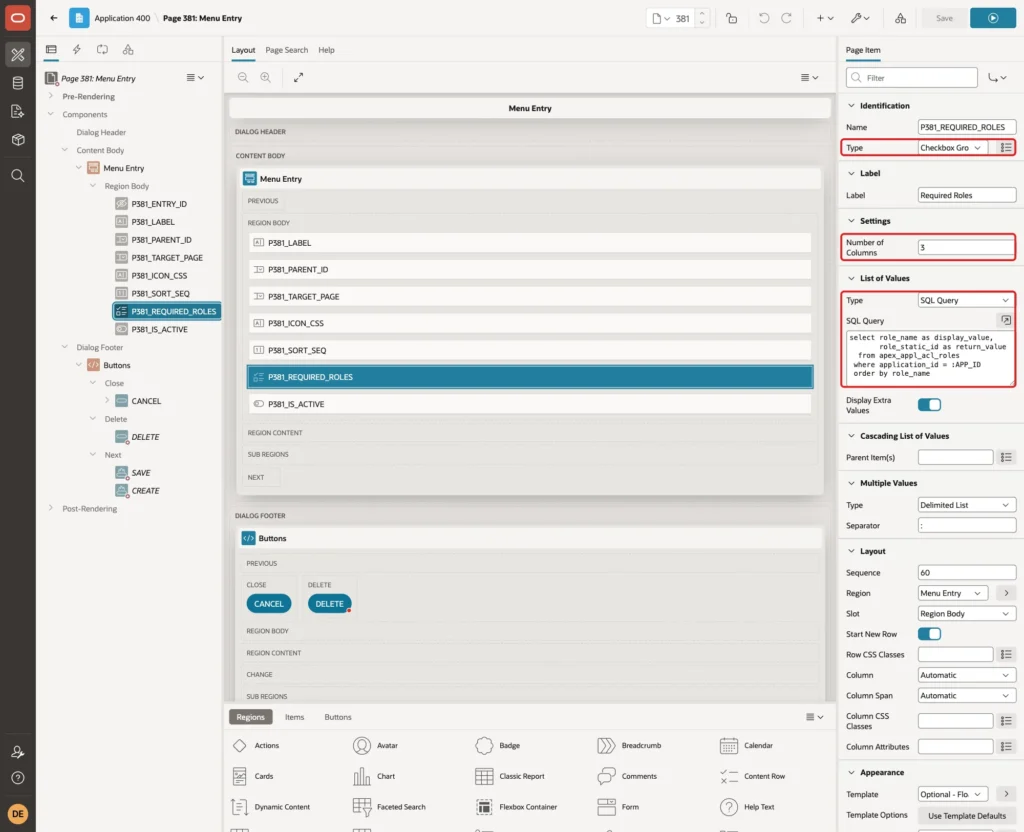Go back with the left arrow icon
The image size is (1024, 832).
[54, 18]
